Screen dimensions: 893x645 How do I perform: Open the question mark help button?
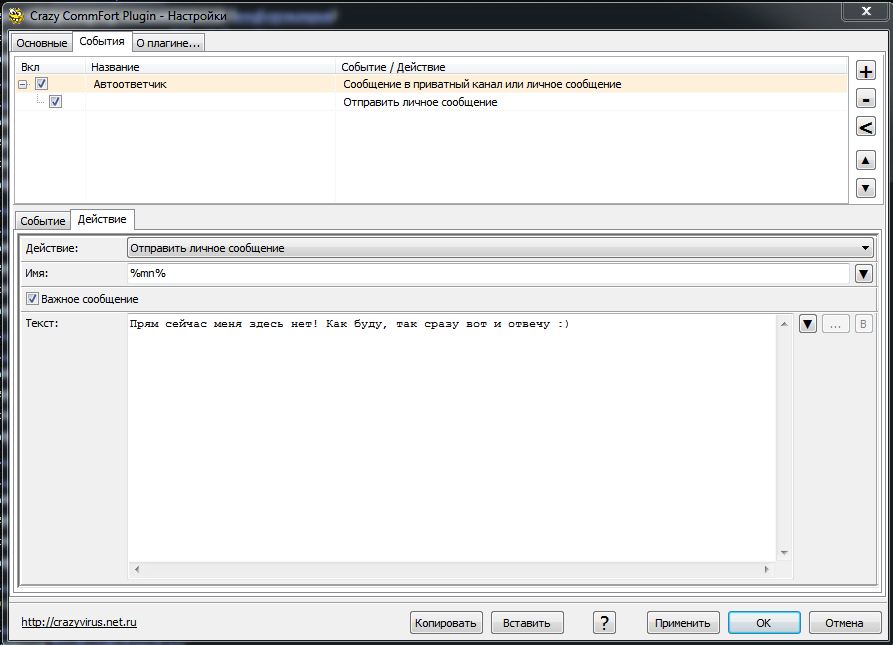pyautogui.click(x=604, y=622)
